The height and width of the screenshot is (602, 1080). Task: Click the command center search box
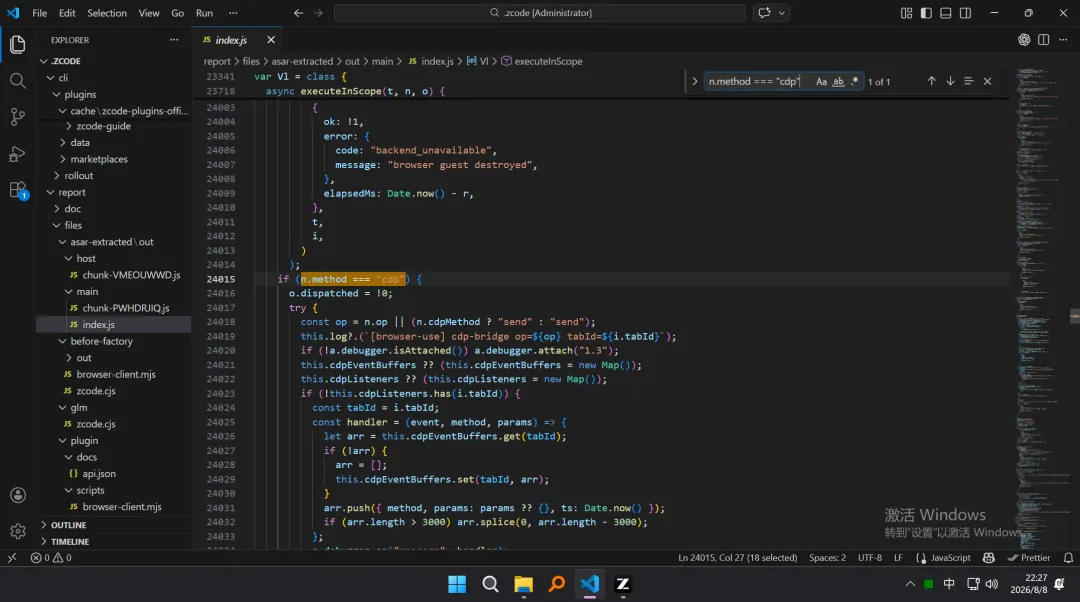point(539,13)
